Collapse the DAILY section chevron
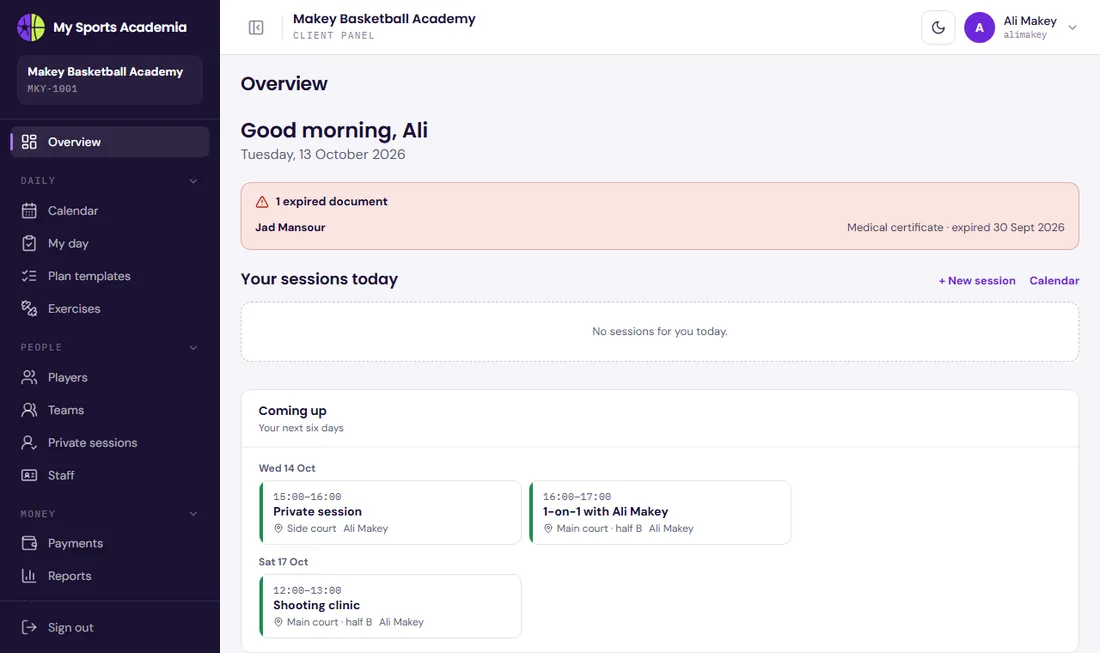The image size is (1100, 653). 194,181
